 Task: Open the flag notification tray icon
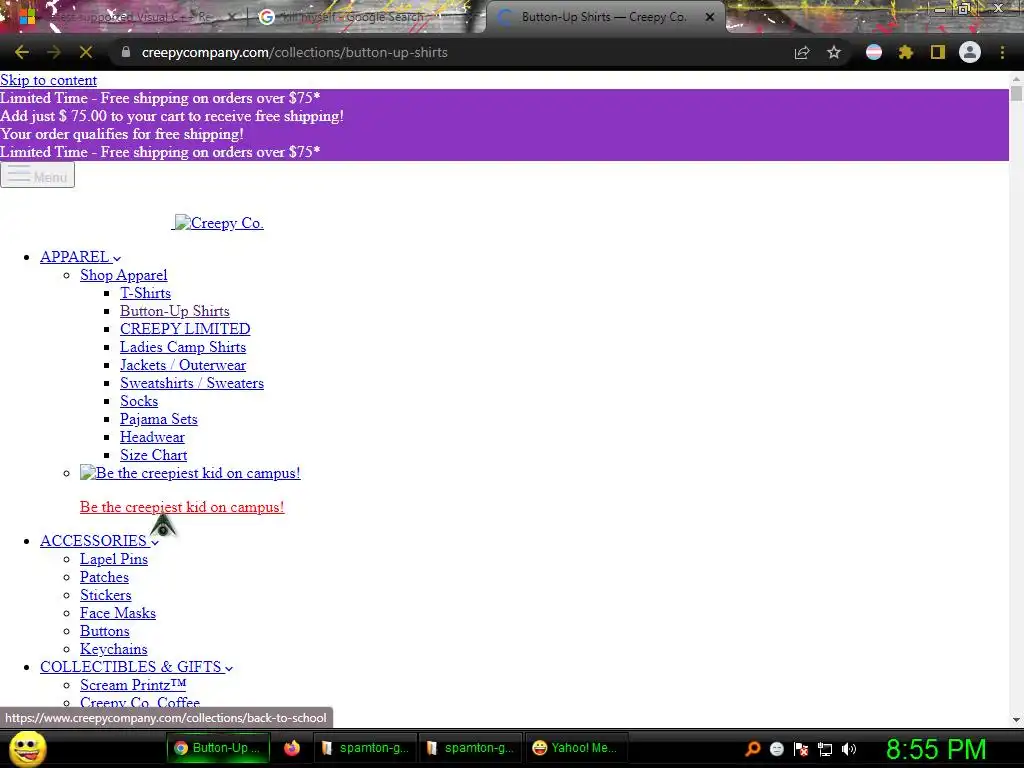point(801,748)
